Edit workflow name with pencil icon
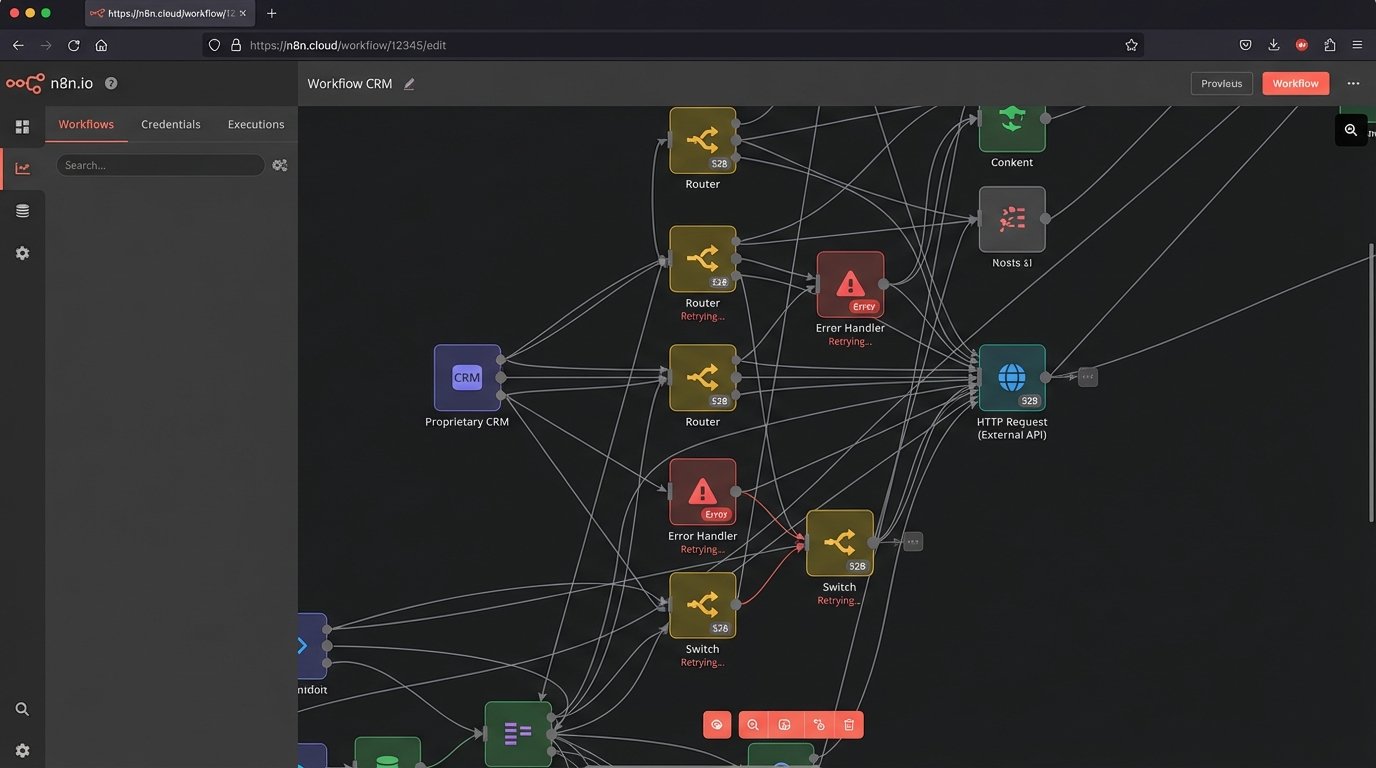The width and height of the screenshot is (1376, 768). pos(409,84)
